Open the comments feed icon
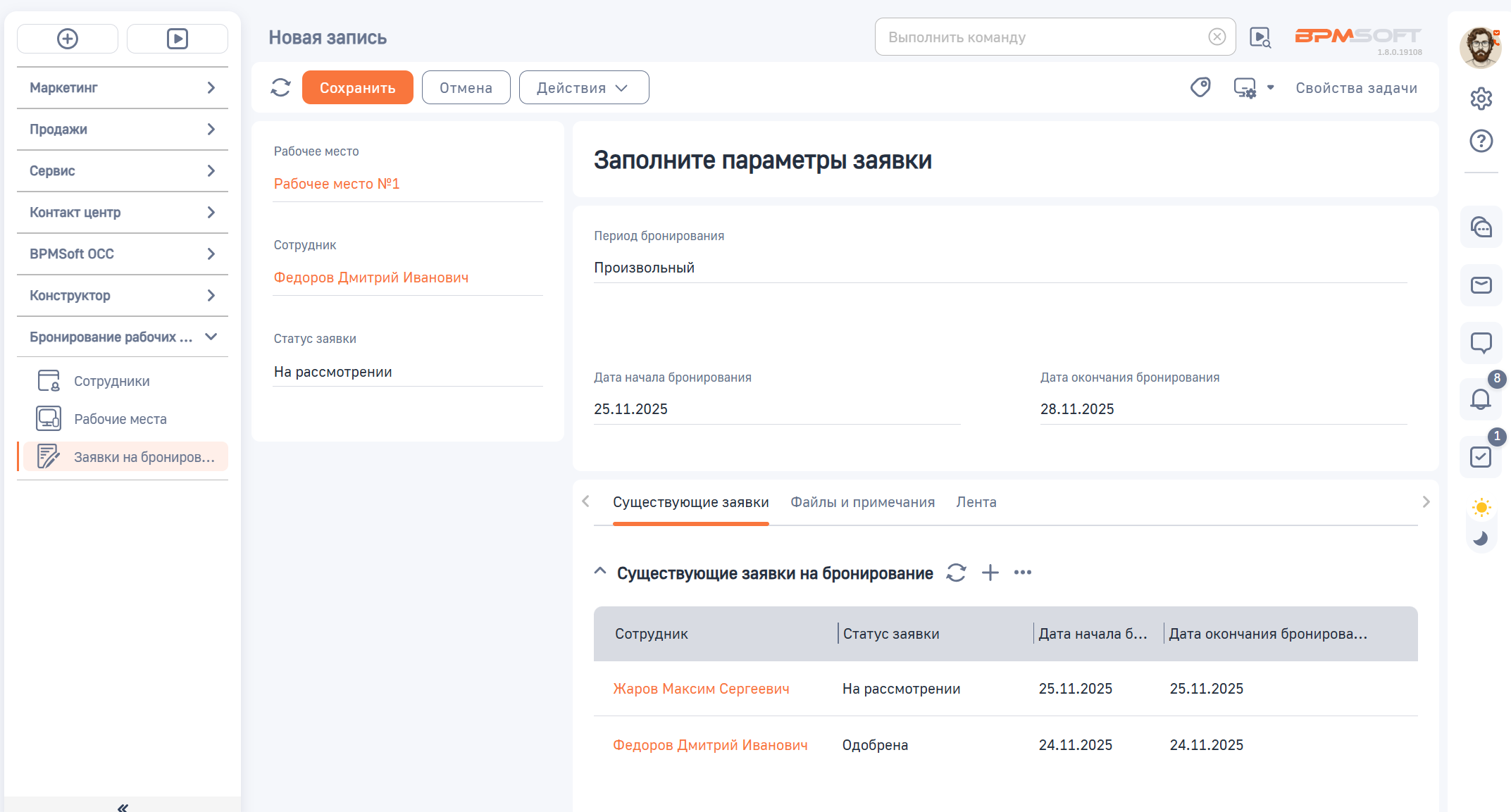Screen dimensions: 1511x812 (x=1481, y=343)
